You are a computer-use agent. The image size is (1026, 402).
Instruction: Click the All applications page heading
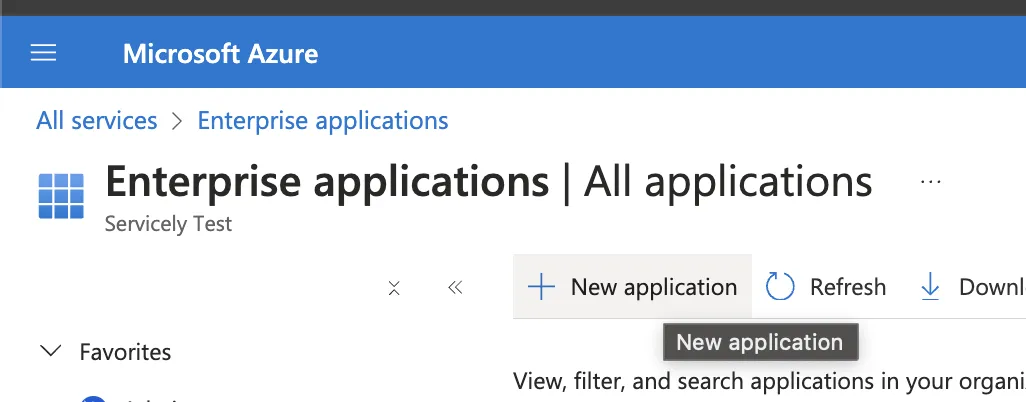(728, 181)
